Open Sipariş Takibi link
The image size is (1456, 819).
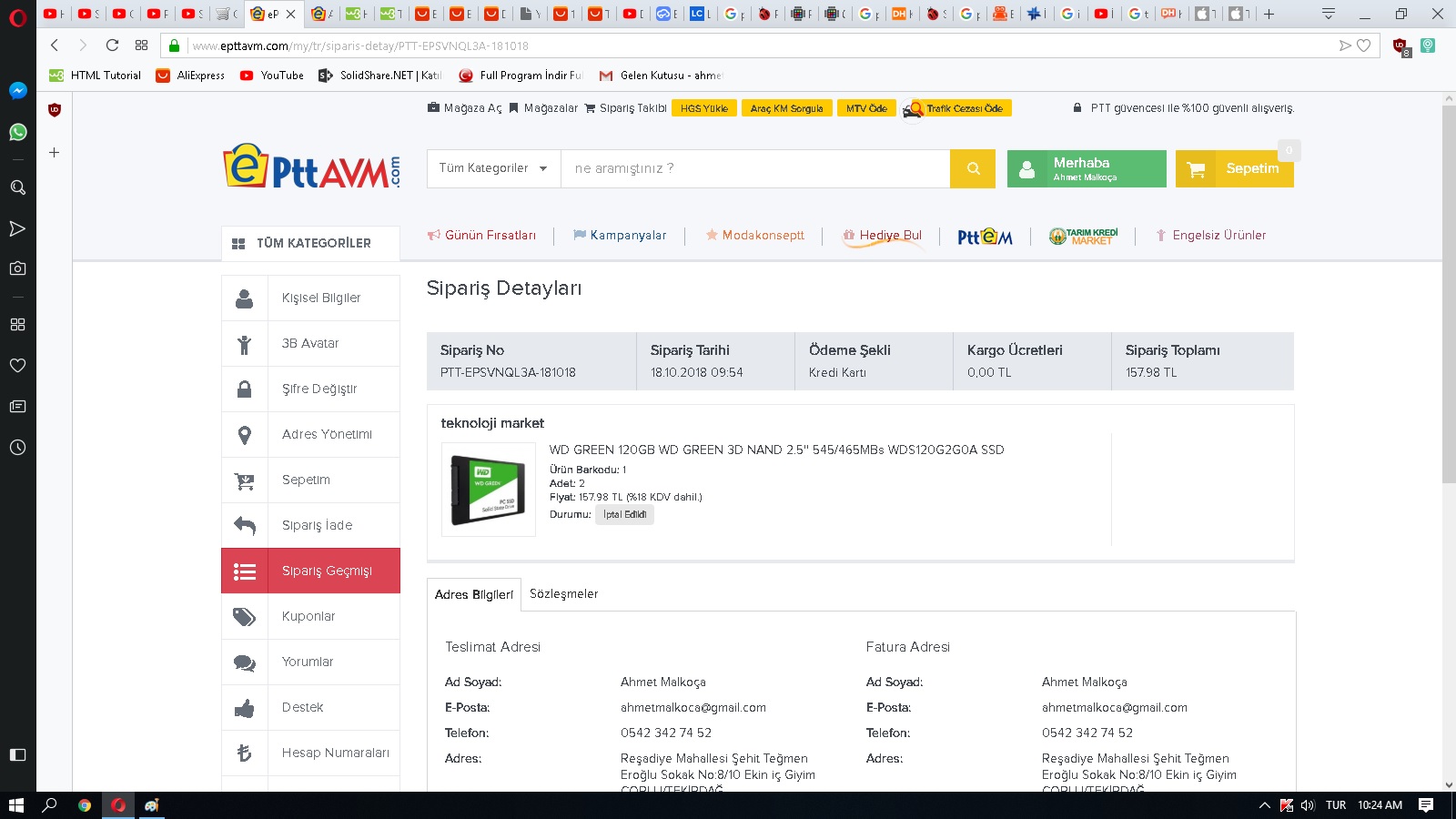click(625, 107)
